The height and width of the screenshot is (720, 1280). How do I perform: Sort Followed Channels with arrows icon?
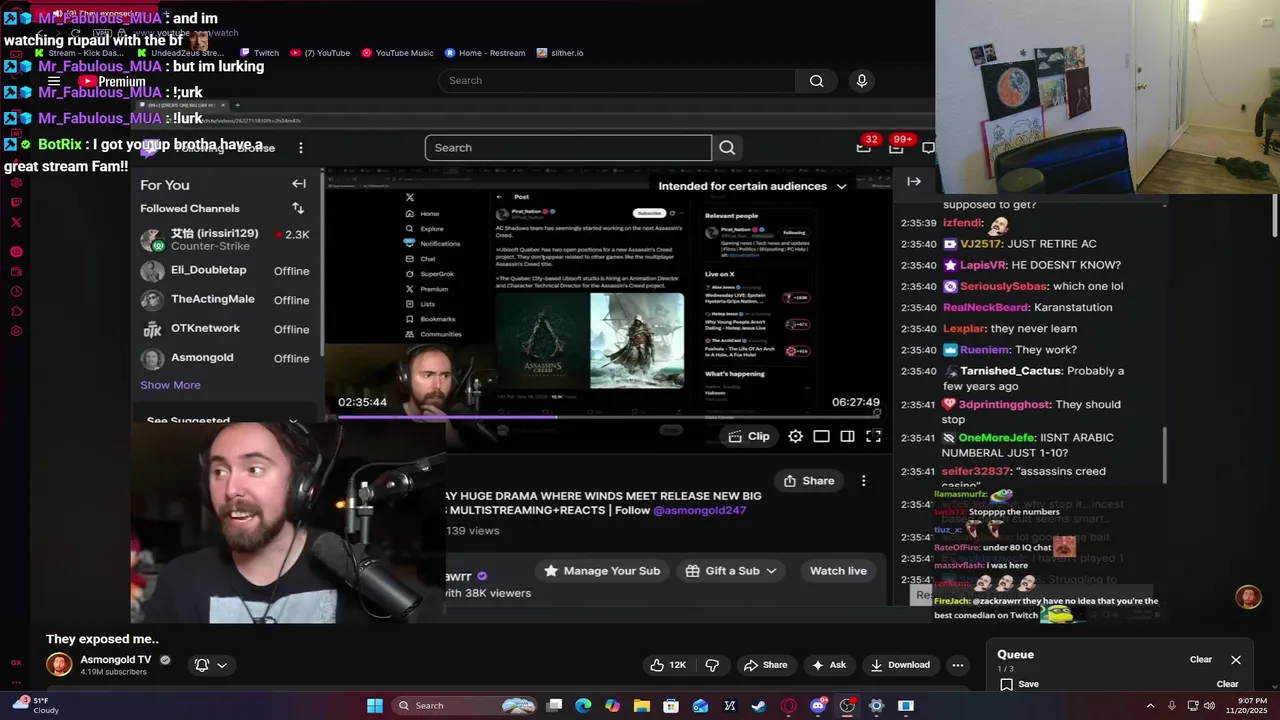pyautogui.click(x=298, y=208)
